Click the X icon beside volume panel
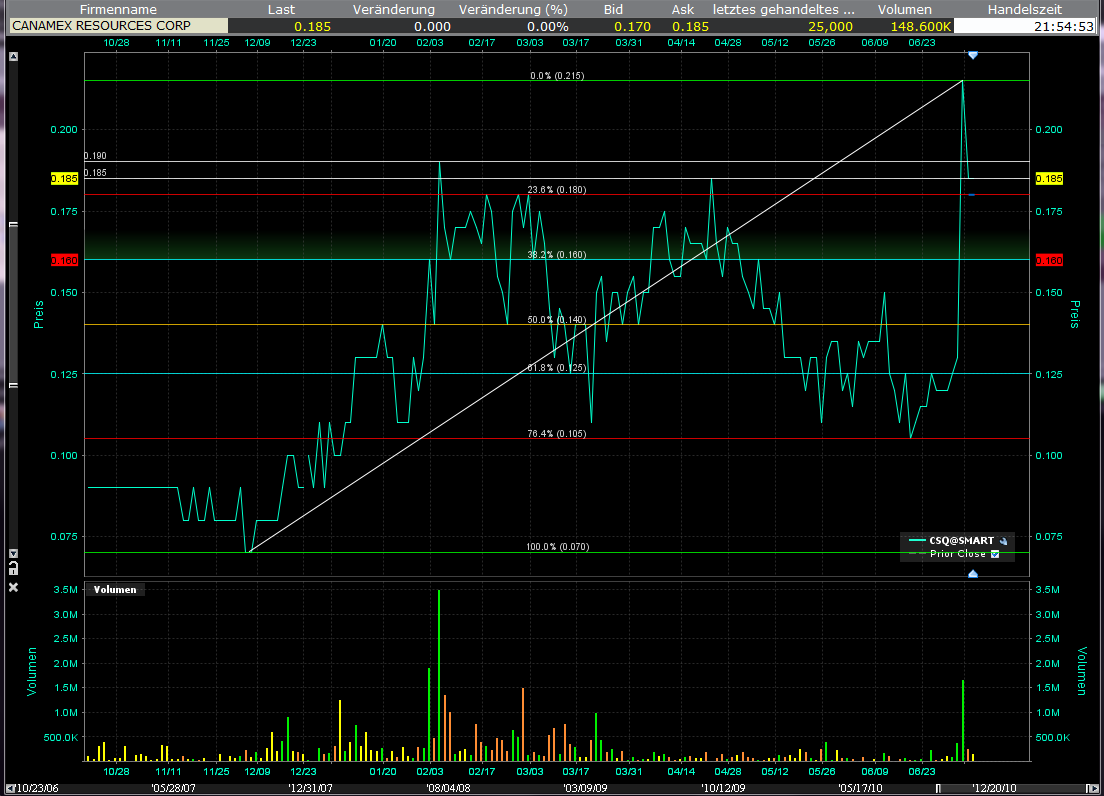Viewport: 1104px width, 796px height. (13, 587)
